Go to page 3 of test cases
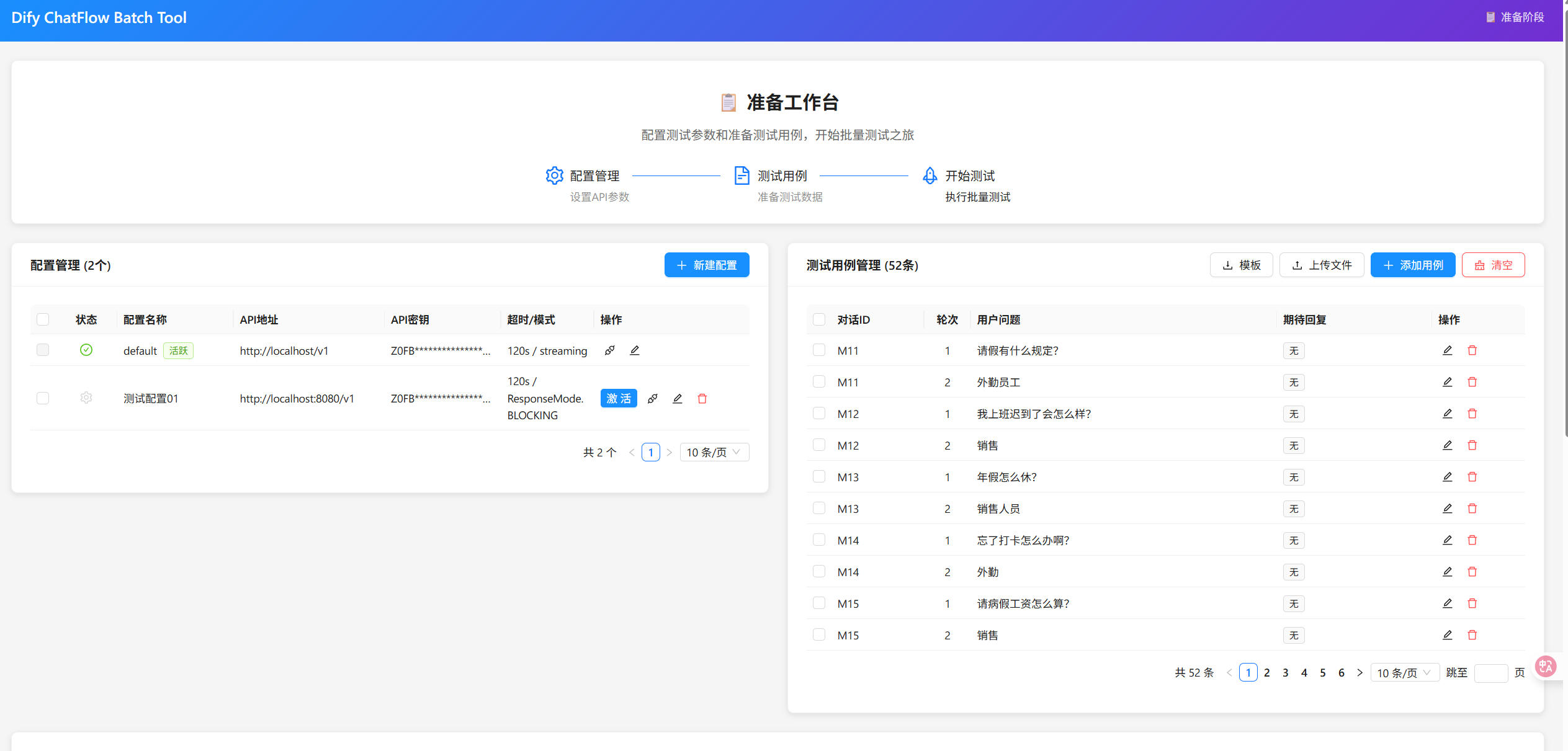 [1286, 673]
